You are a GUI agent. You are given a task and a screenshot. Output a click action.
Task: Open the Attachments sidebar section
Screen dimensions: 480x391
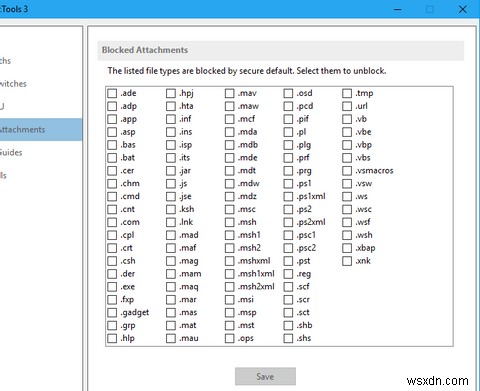click(41, 129)
